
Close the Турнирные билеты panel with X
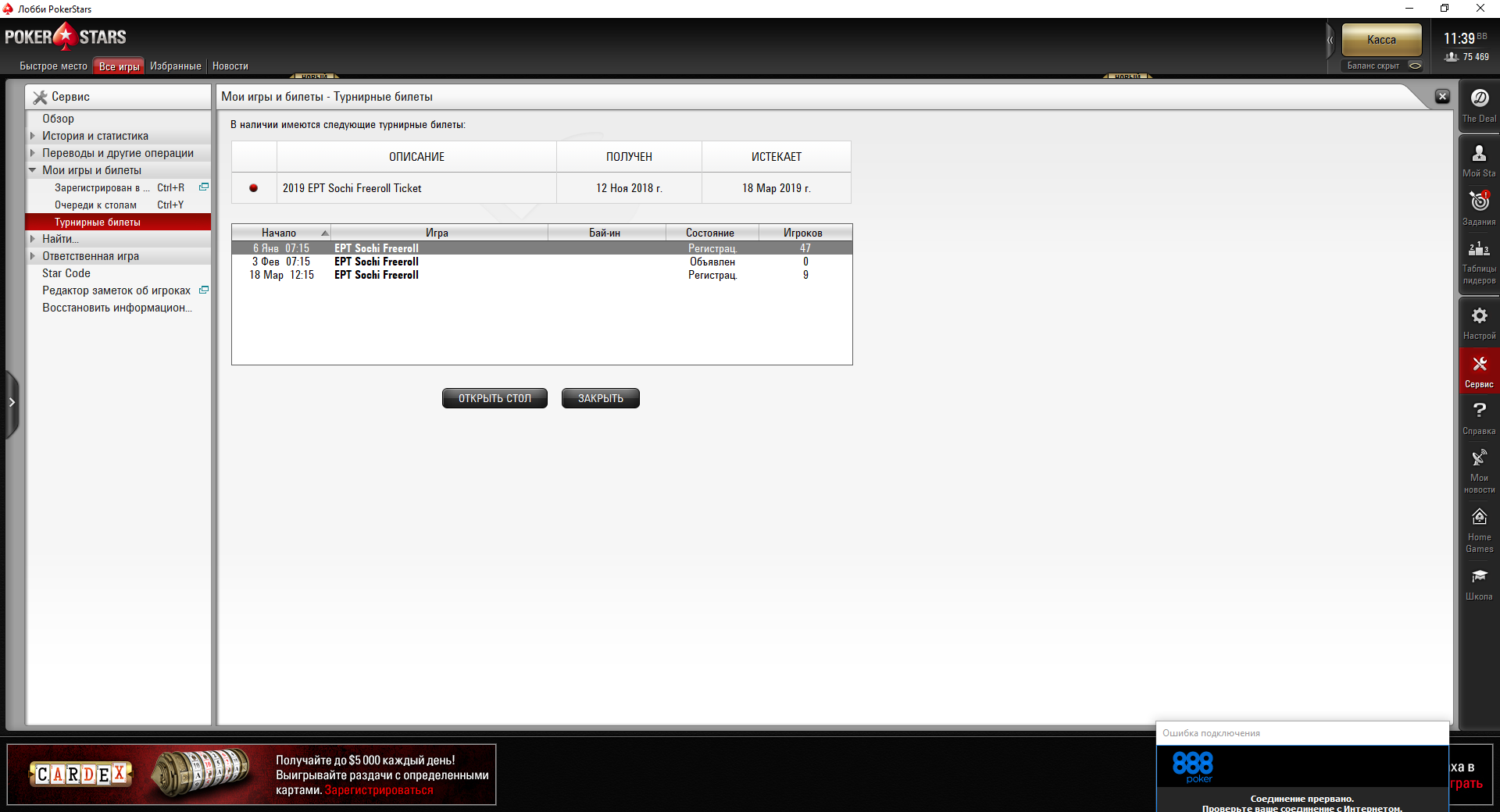tap(1442, 97)
